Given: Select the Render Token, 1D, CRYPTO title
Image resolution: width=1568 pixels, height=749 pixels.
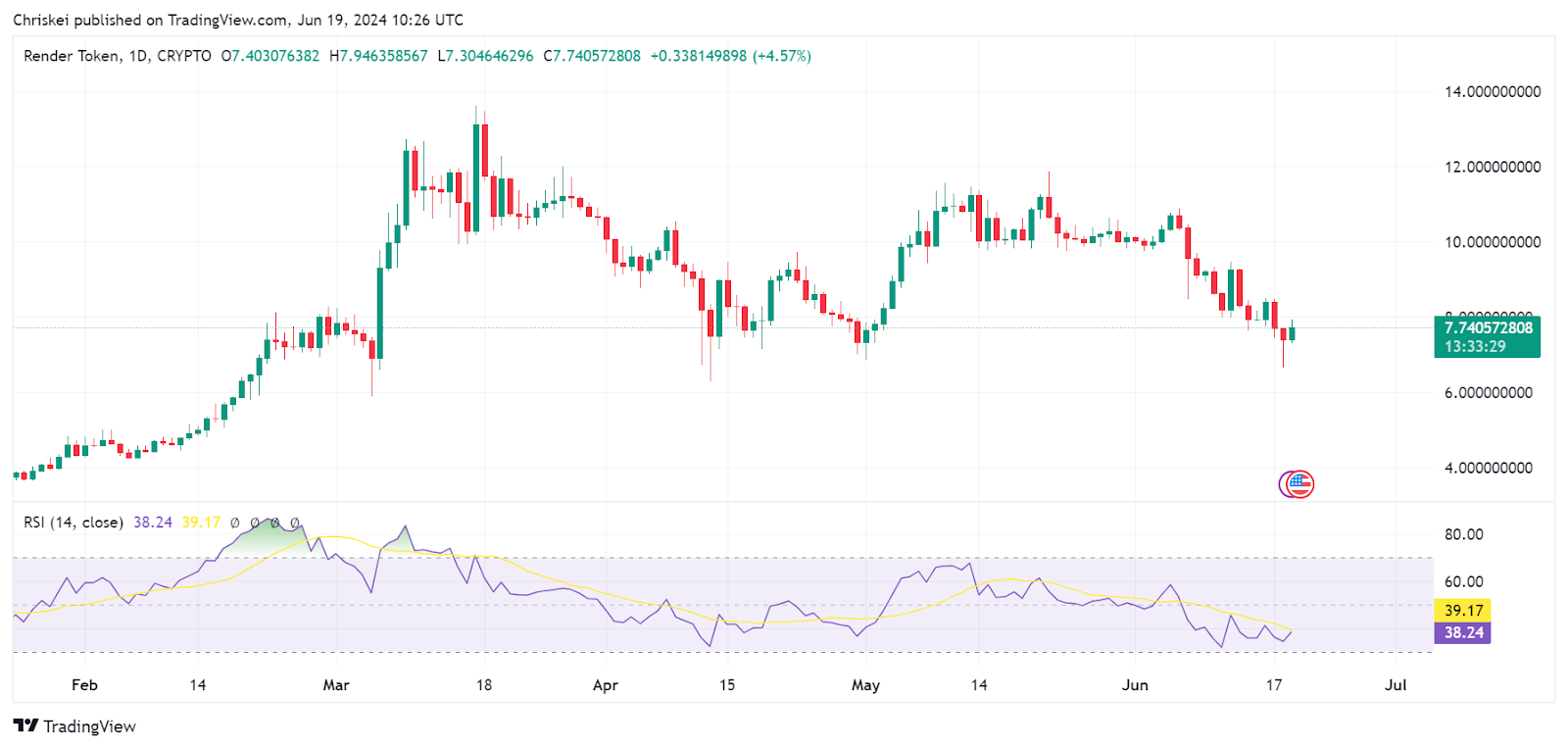Looking at the screenshot, I should pyautogui.click(x=118, y=56).
